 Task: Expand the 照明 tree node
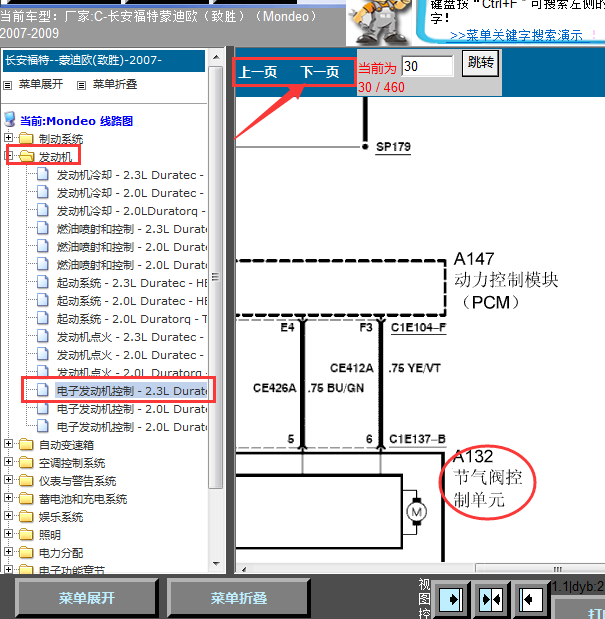[x=8, y=534]
